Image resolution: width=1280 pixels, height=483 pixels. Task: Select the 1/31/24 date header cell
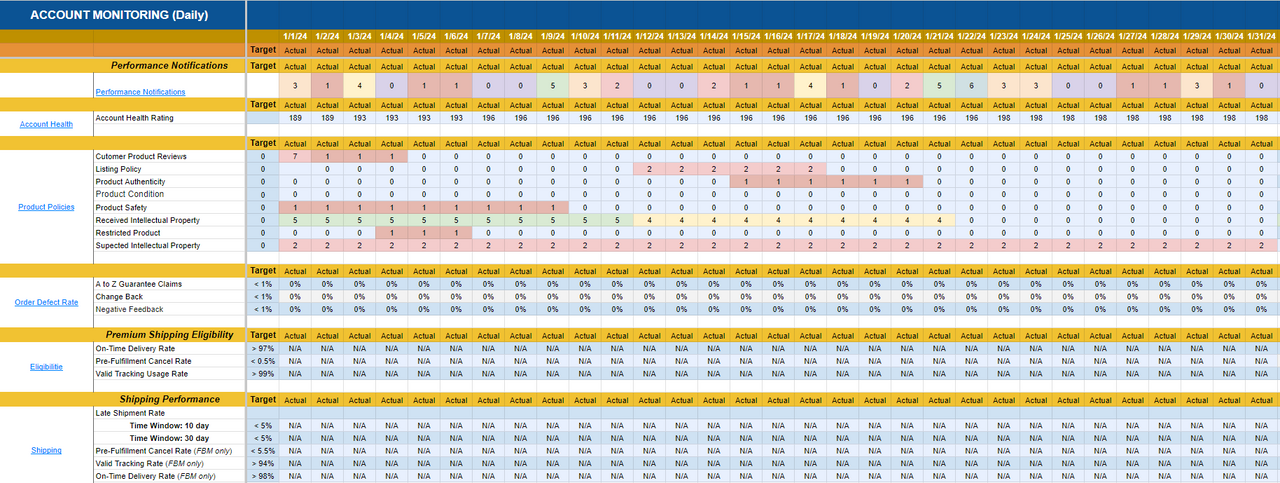(1263, 36)
